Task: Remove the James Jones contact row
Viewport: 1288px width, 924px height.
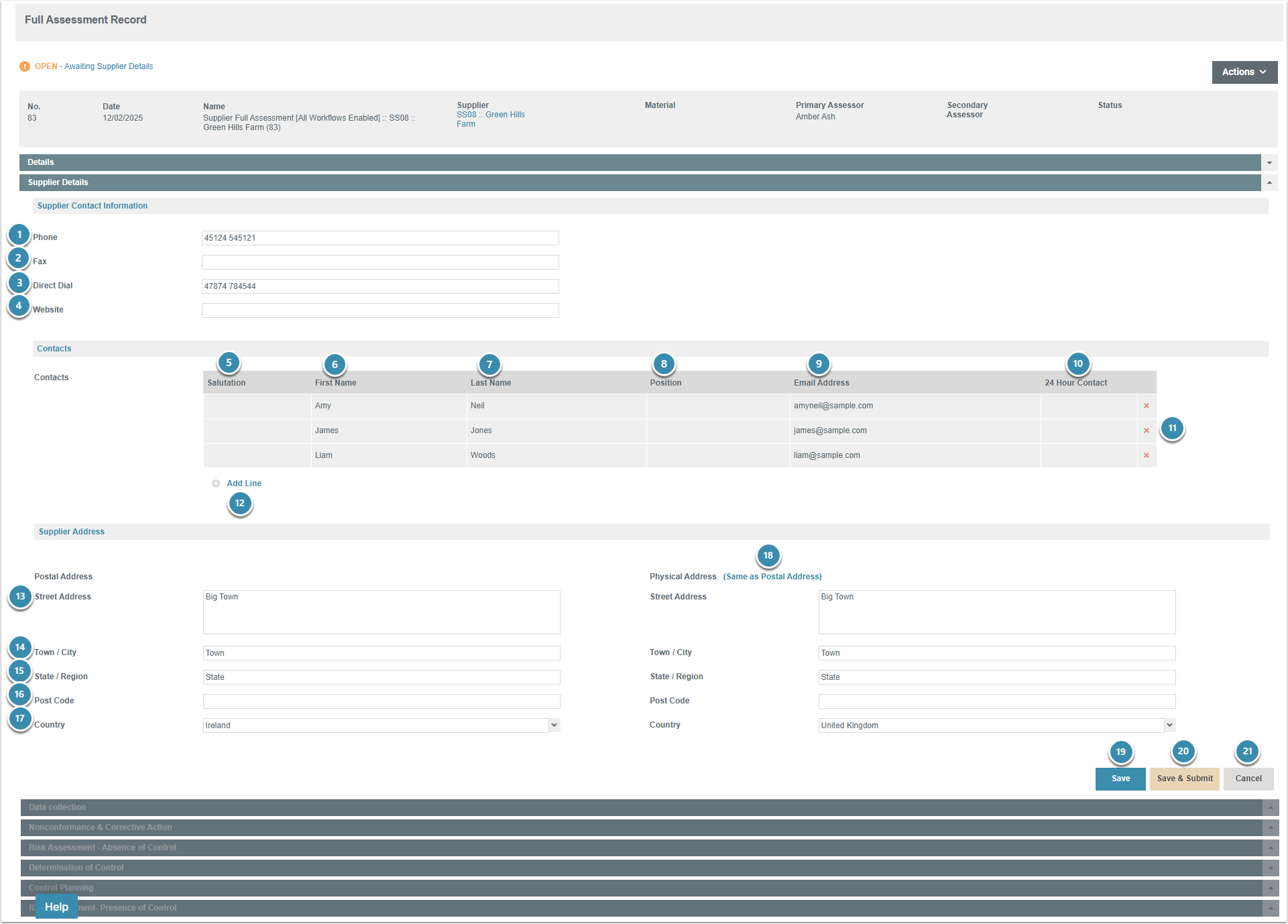Action: (1146, 430)
